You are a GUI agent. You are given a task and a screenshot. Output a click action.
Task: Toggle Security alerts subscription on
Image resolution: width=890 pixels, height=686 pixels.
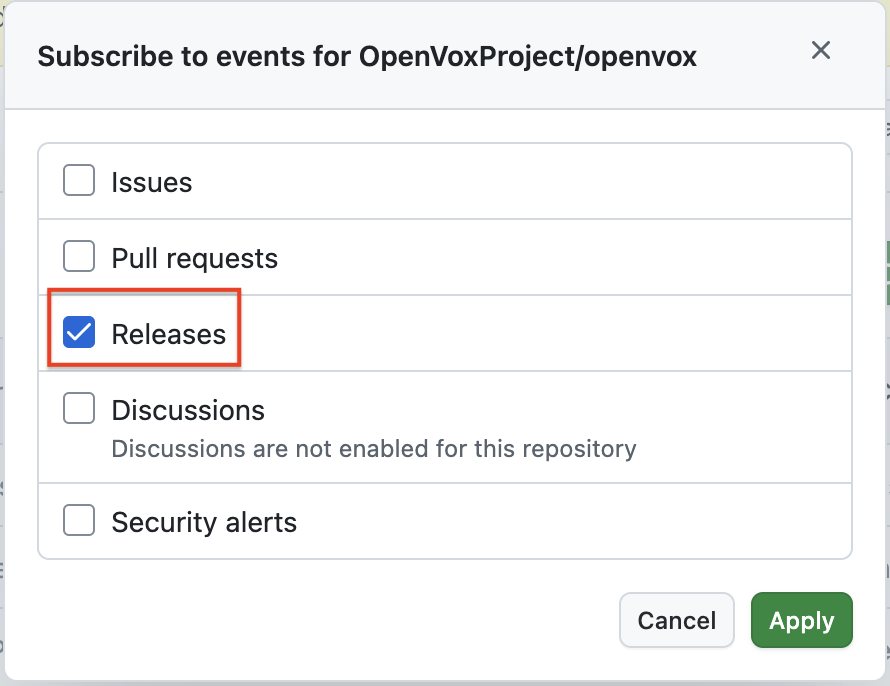[79, 520]
